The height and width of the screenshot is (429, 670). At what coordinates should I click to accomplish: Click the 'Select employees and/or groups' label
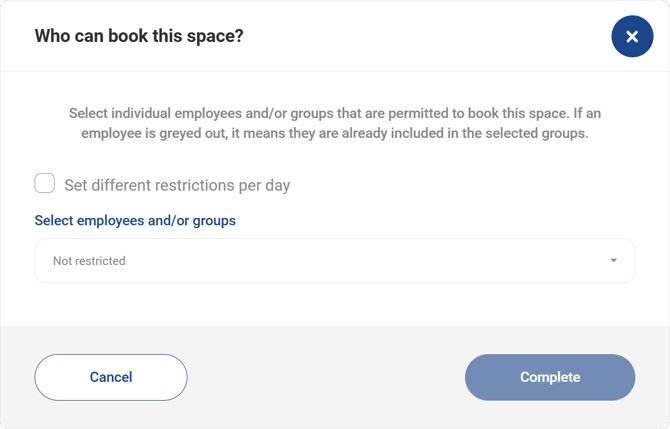135,220
